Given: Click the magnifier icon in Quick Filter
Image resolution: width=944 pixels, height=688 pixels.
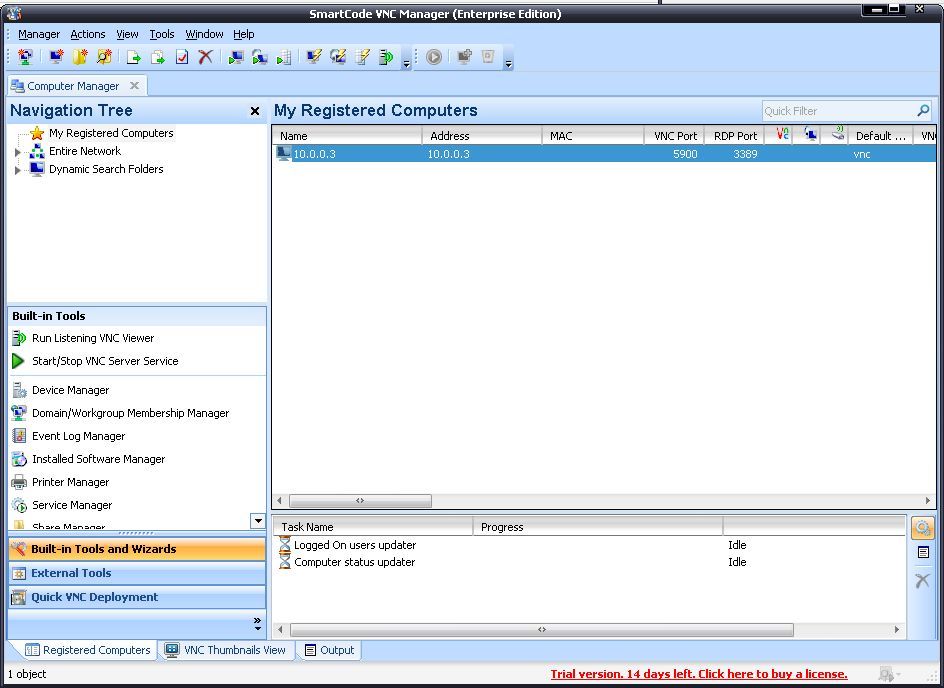Looking at the screenshot, I should pyautogui.click(x=923, y=111).
